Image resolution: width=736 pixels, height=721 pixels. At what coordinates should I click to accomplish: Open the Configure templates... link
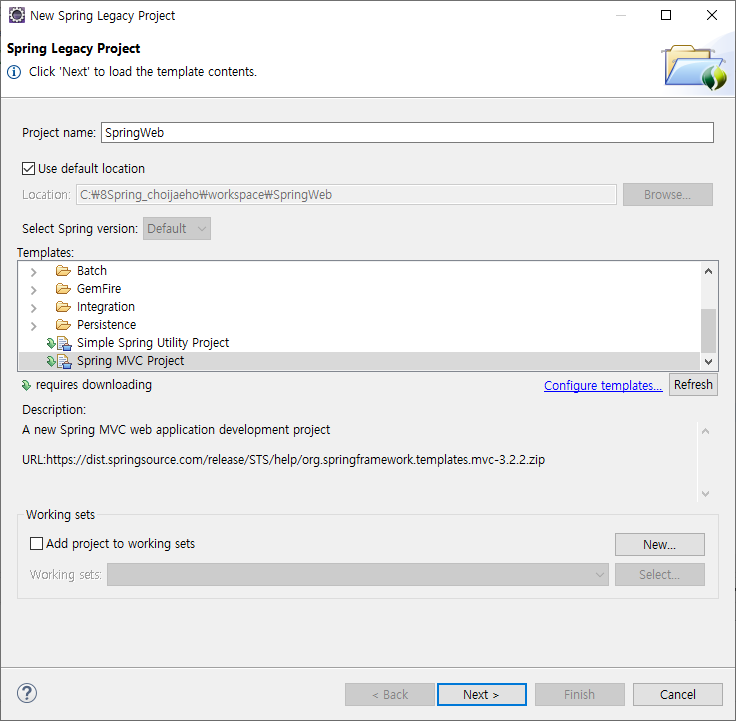(603, 385)
